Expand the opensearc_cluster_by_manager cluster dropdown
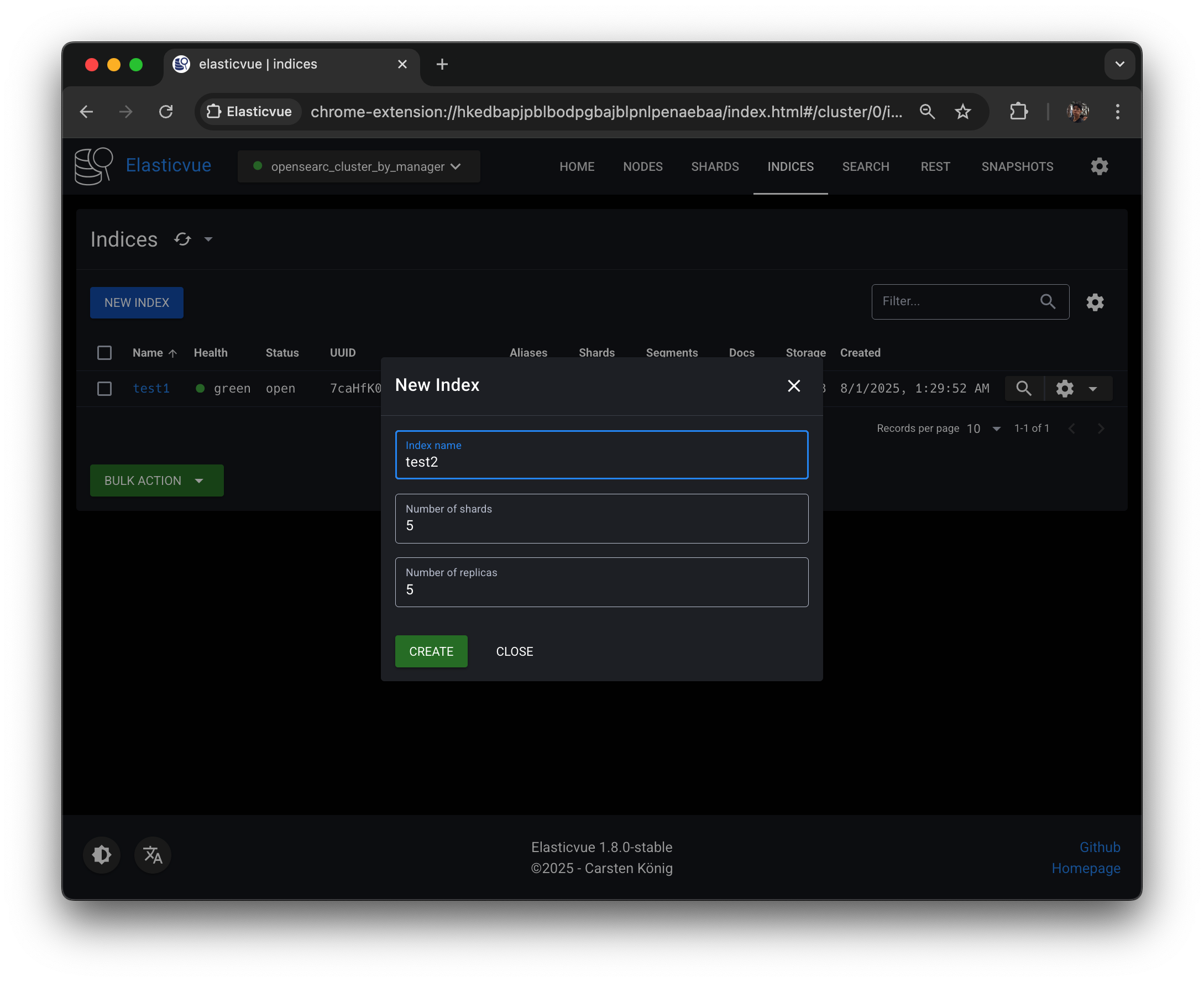The width and height of the screenshot is (1204, 982). (359, 166)
